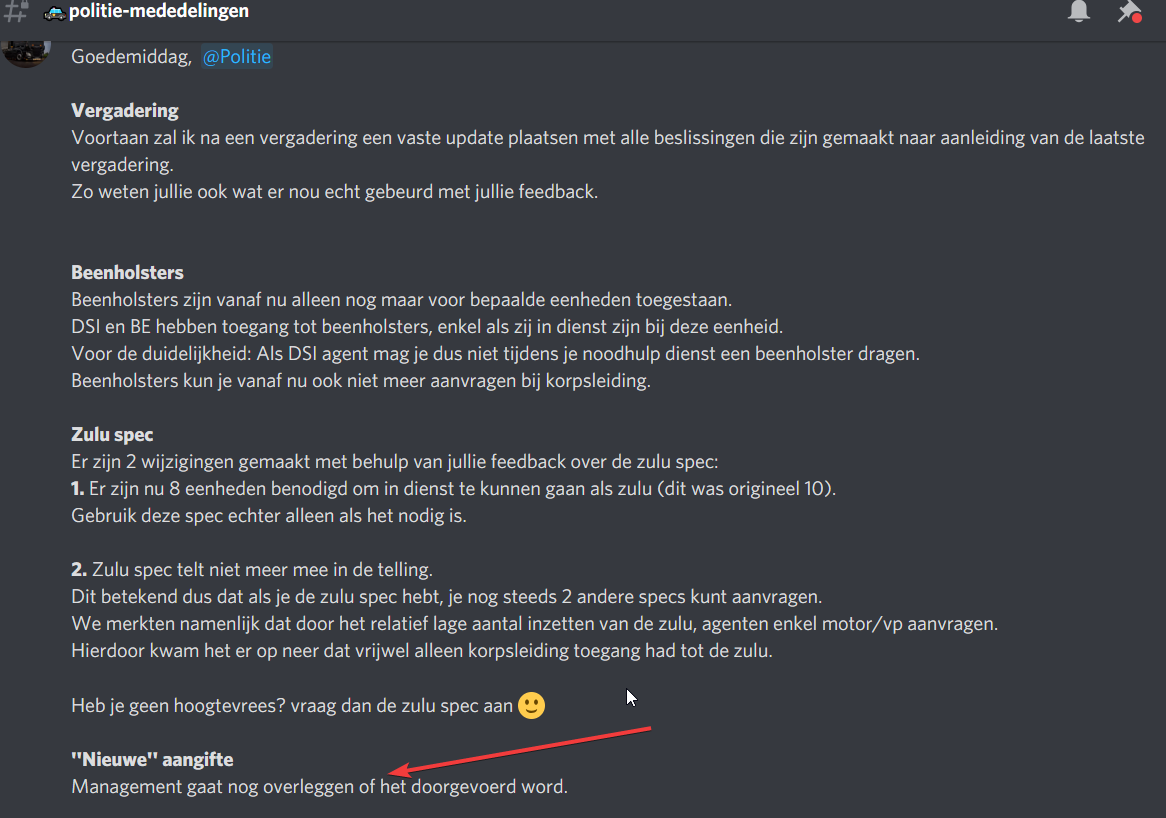Open notification settings bell icon
The width and height of the screenshot is (1166, 818).
coord(1079,11)
